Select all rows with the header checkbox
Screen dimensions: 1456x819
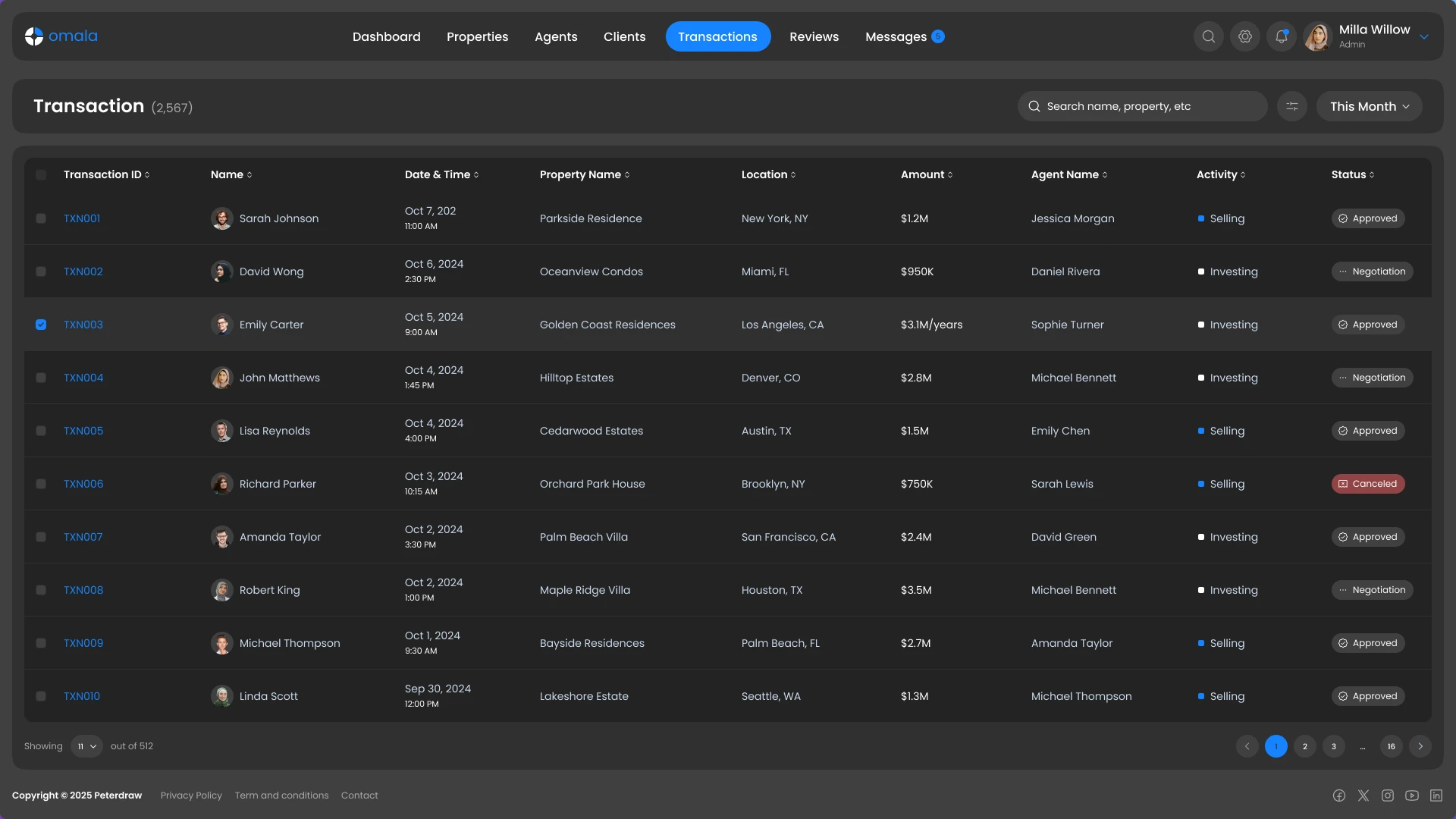tap(41, 174)
